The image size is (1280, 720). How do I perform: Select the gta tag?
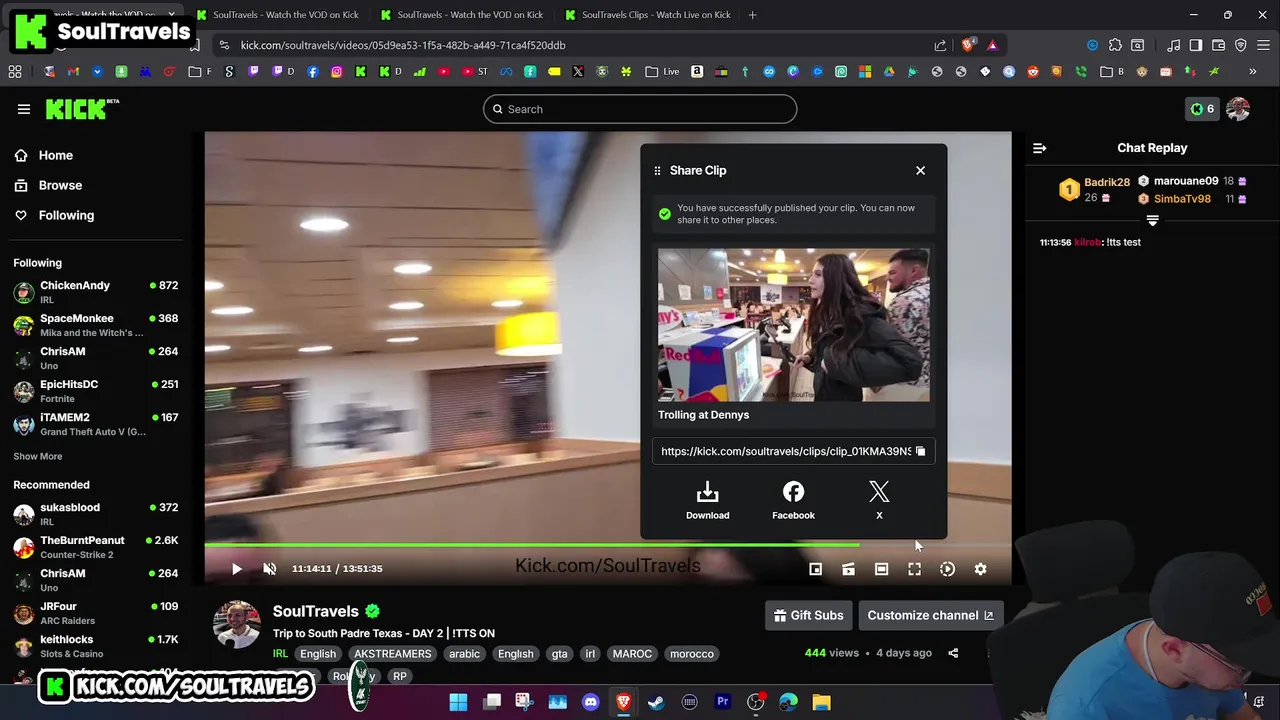[559, 654]
